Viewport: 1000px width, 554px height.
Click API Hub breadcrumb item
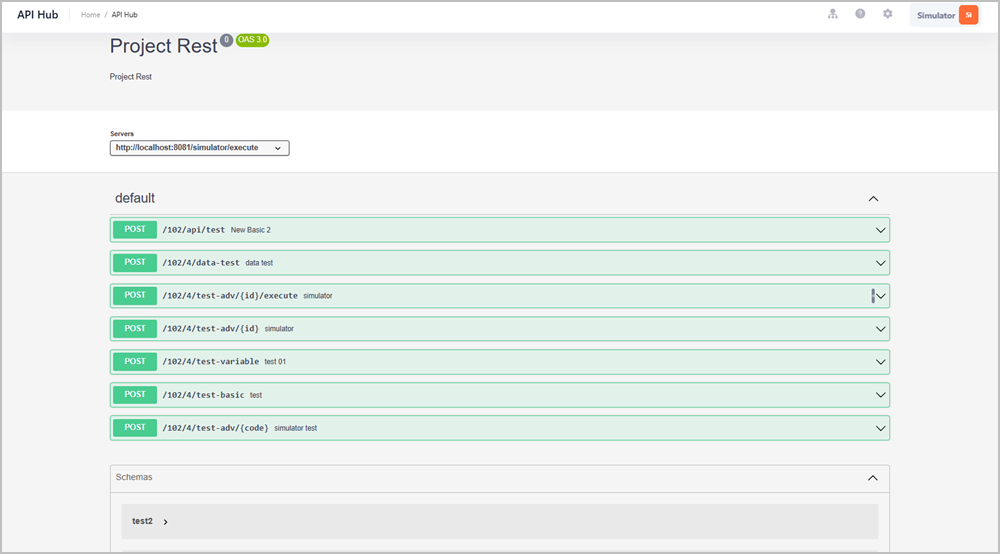point(124,15)
